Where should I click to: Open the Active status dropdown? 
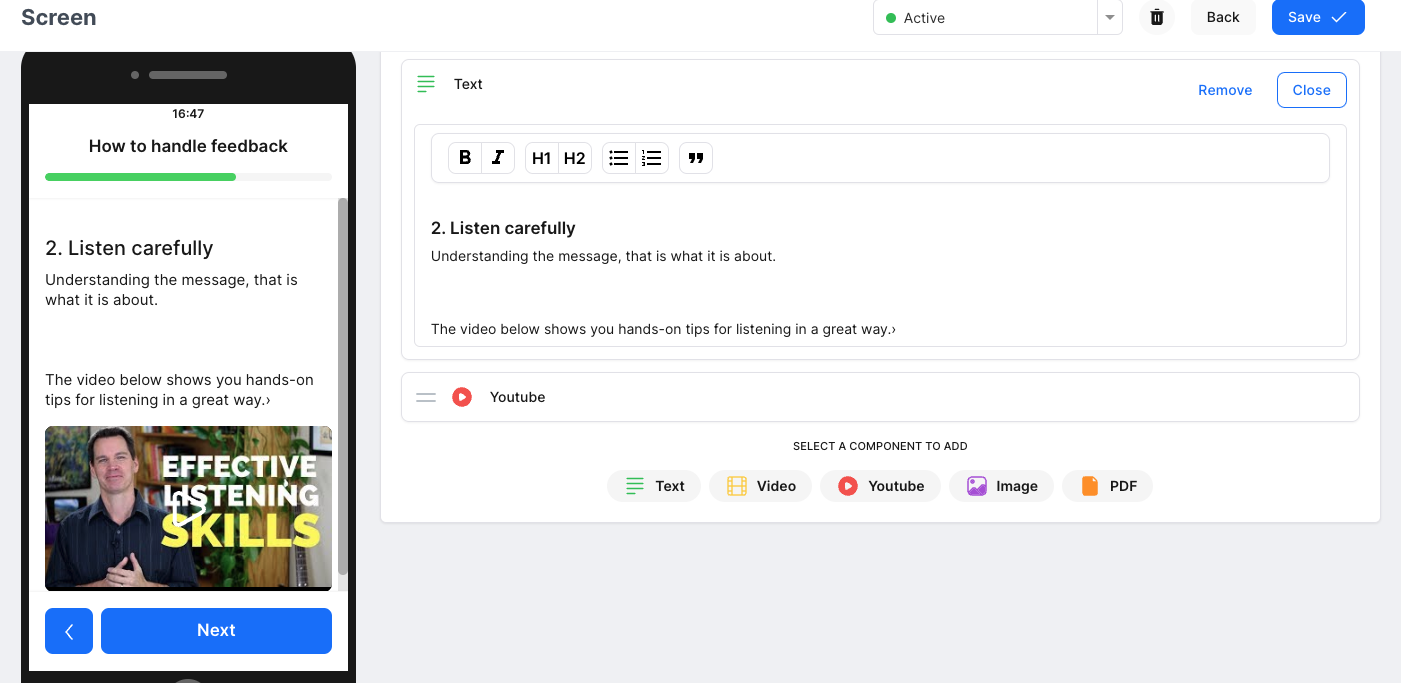pyautogui.click(x=1108, y=17)
